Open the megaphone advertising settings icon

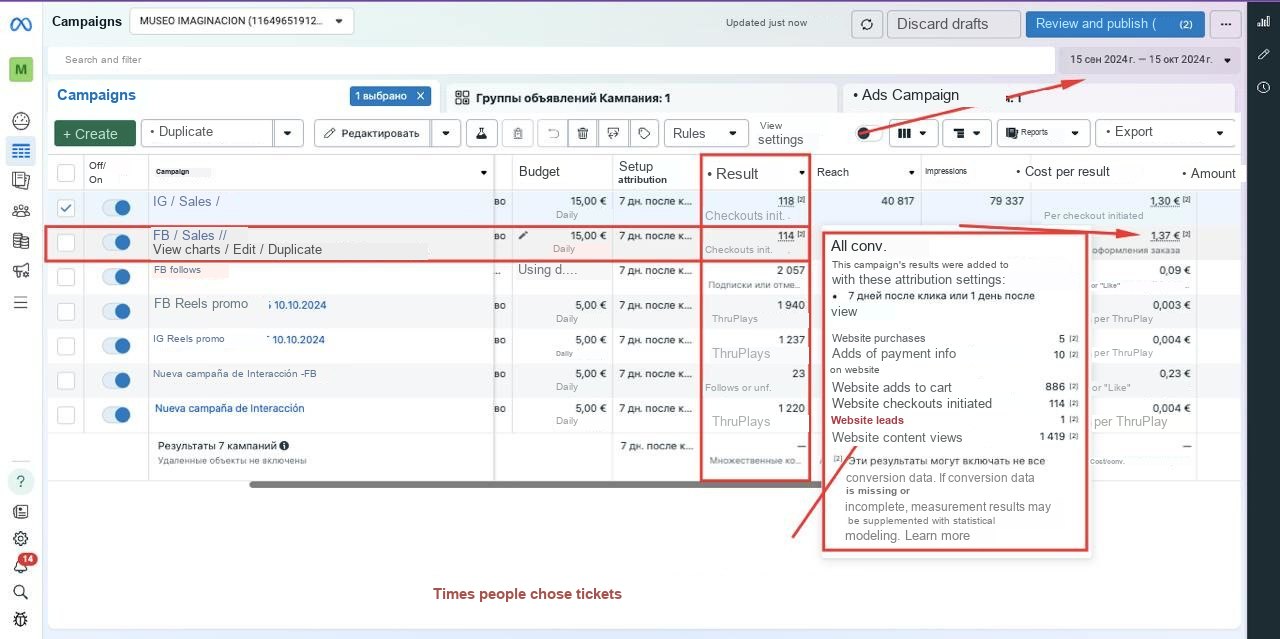point(21,271)
